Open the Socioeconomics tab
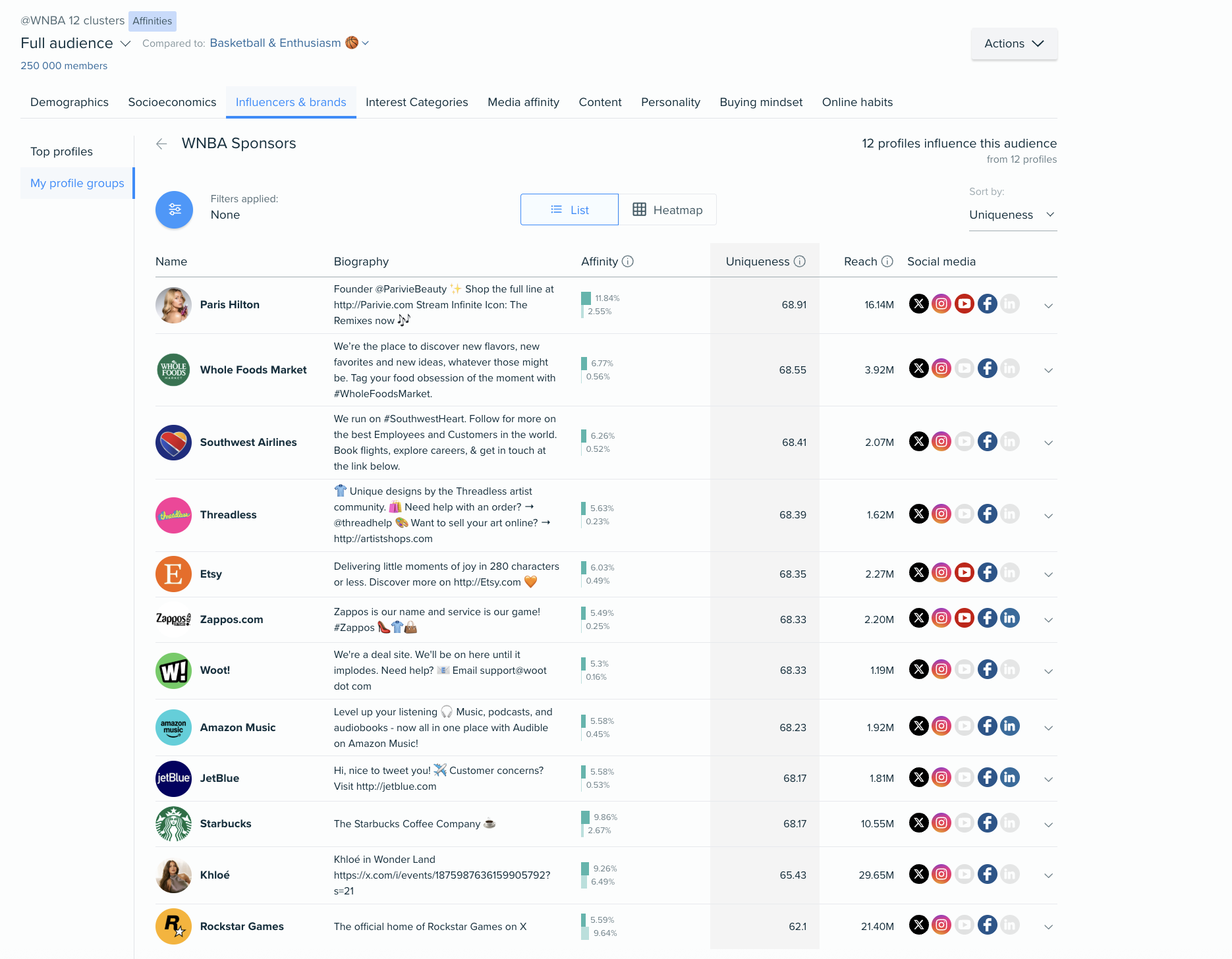The width and height of the screenshot is (1232, 959). tap(172, 102)
